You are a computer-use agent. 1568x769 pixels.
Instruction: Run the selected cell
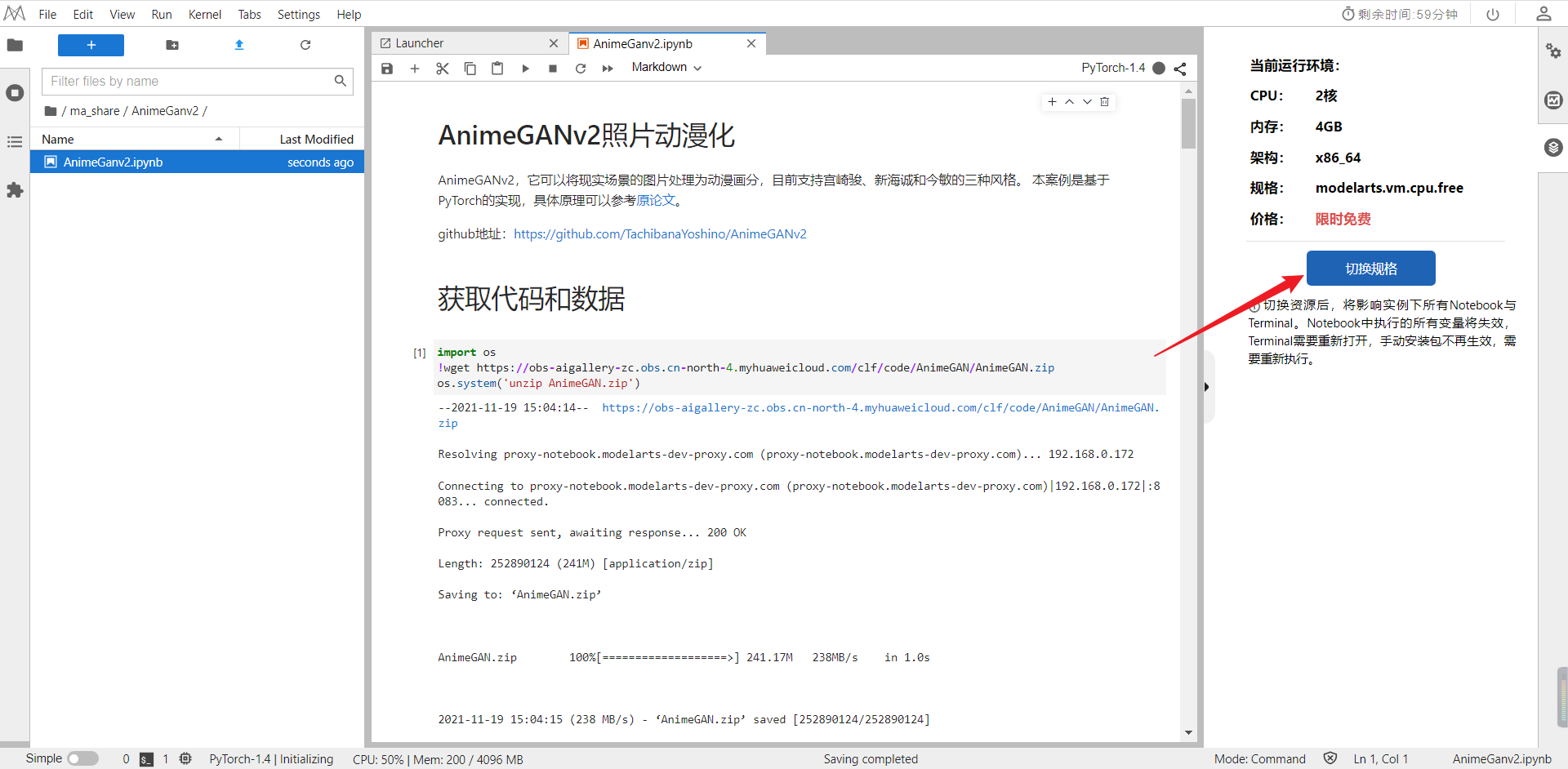(525, 69)
